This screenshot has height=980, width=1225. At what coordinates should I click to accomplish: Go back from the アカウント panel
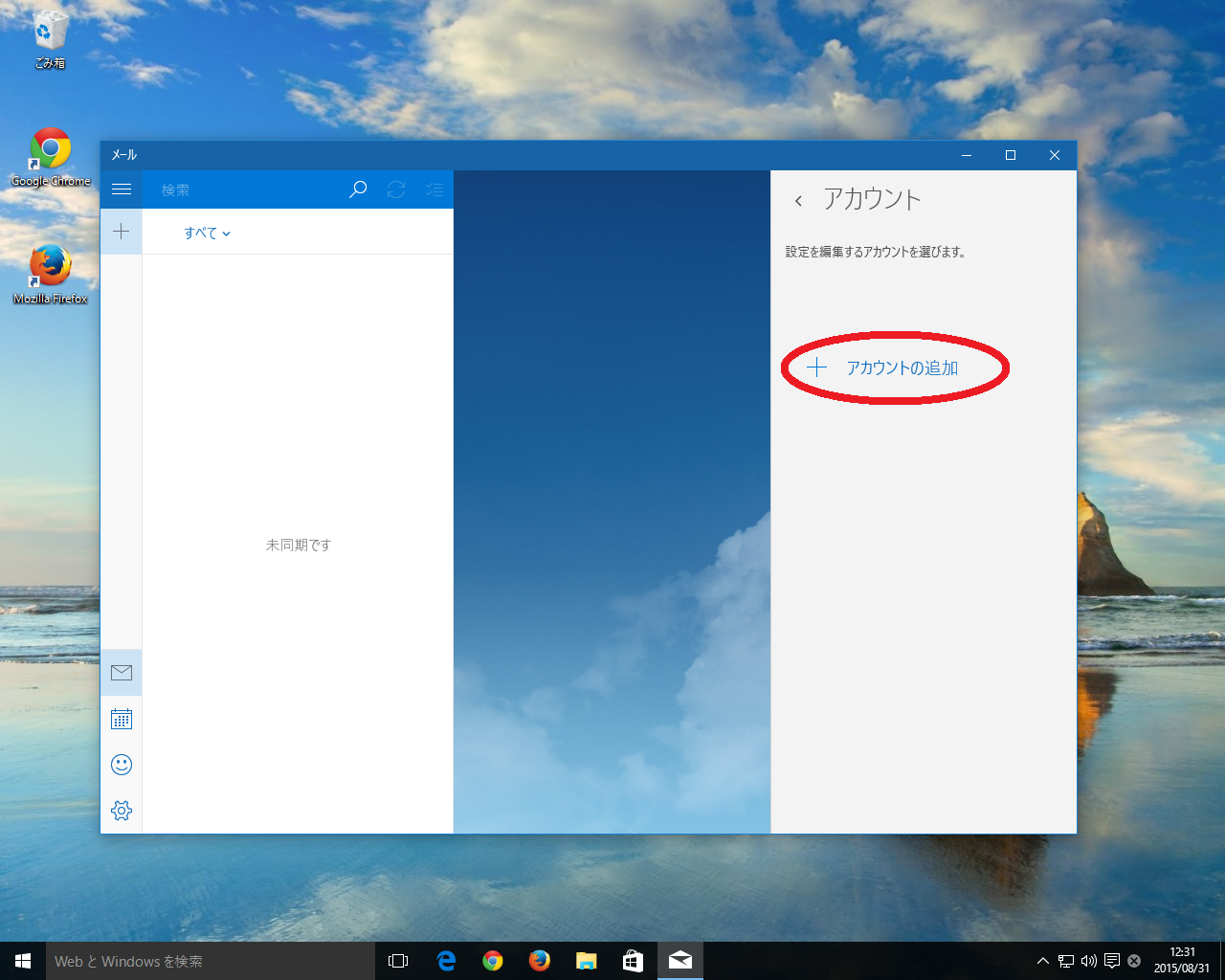[798, 200]
